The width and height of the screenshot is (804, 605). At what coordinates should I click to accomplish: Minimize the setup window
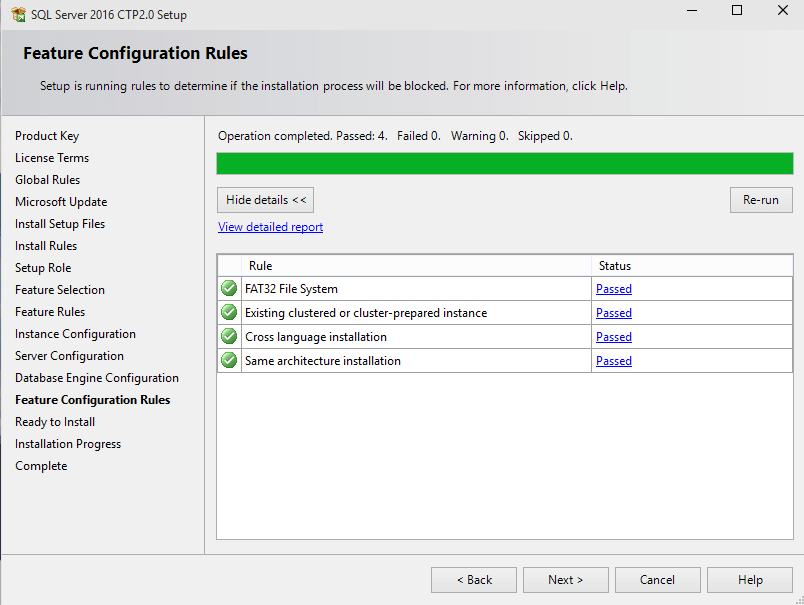pyautogui.click(x=692, y=10)
